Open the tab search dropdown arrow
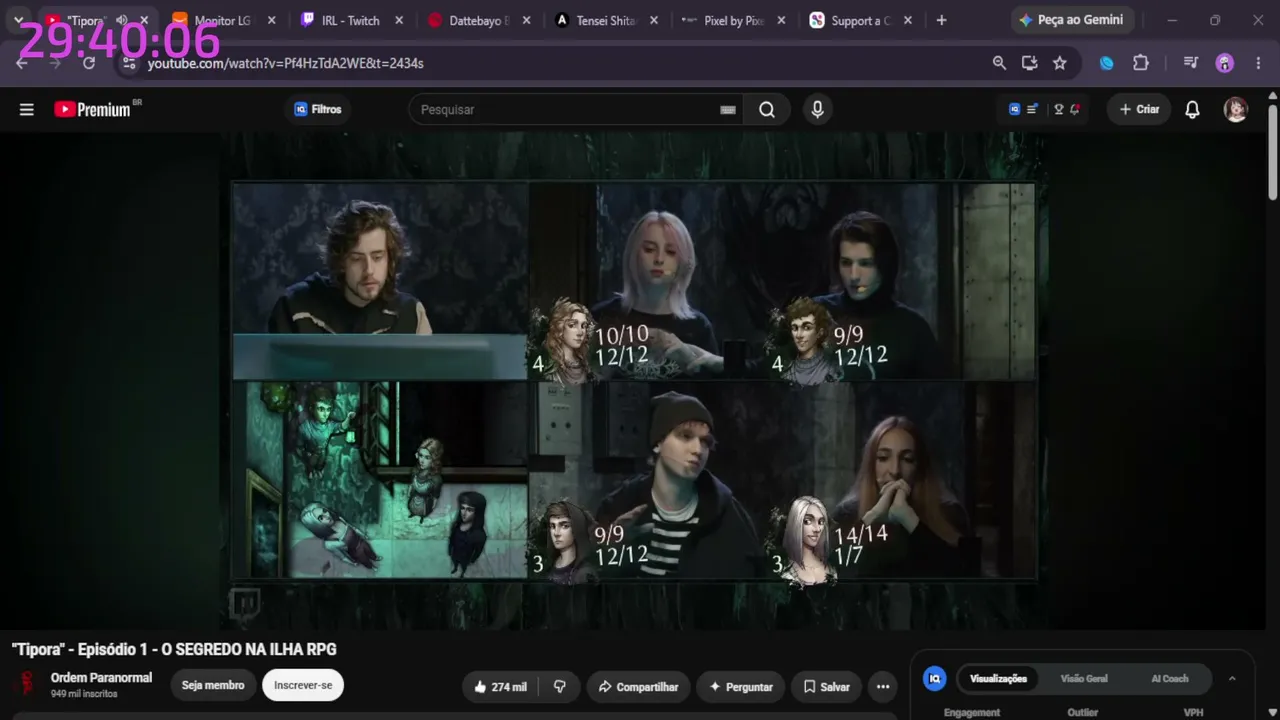This screenshot has width=1280, height=720. coord(18,20)
